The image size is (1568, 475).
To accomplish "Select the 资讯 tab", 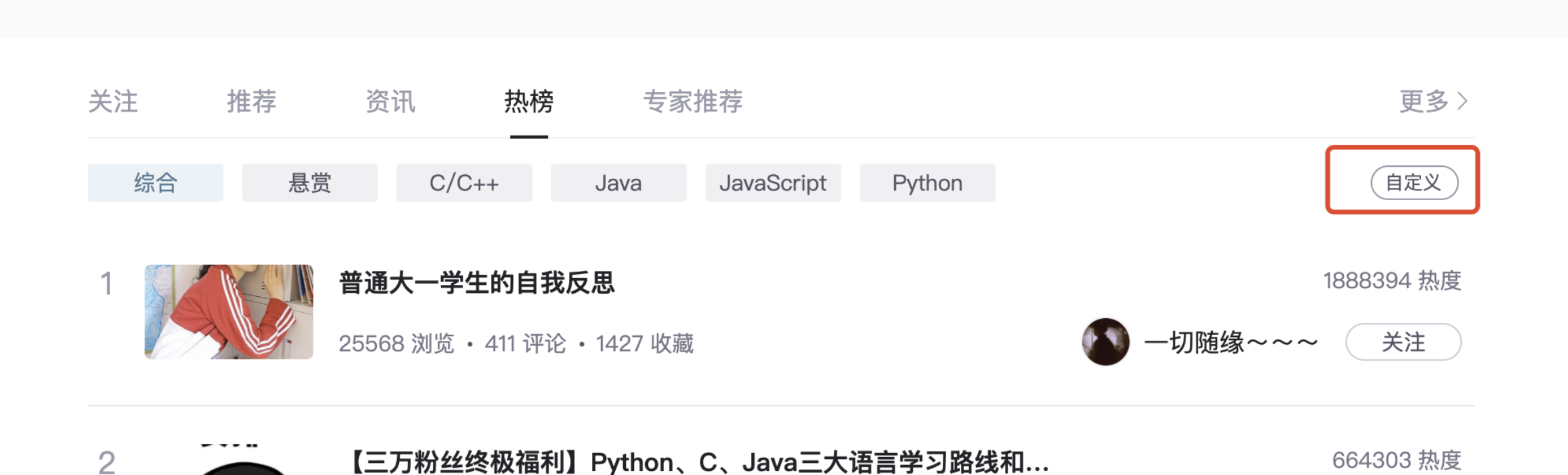I will (x=390, y=102).
